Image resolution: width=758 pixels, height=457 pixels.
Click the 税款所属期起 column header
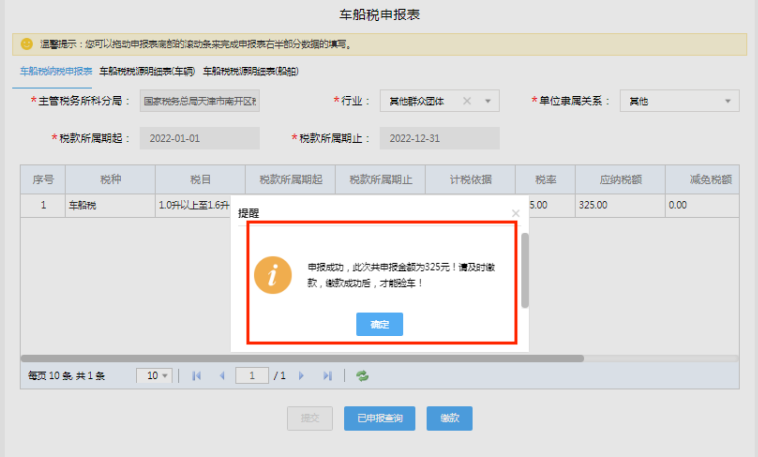coord(291,179)
